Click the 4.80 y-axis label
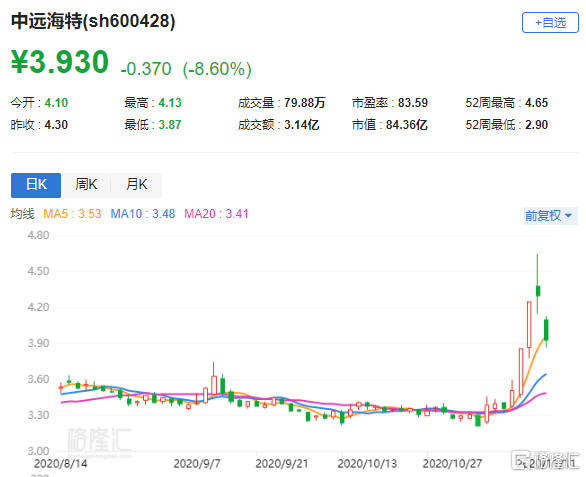586x477 pixels. pos(38,235)
